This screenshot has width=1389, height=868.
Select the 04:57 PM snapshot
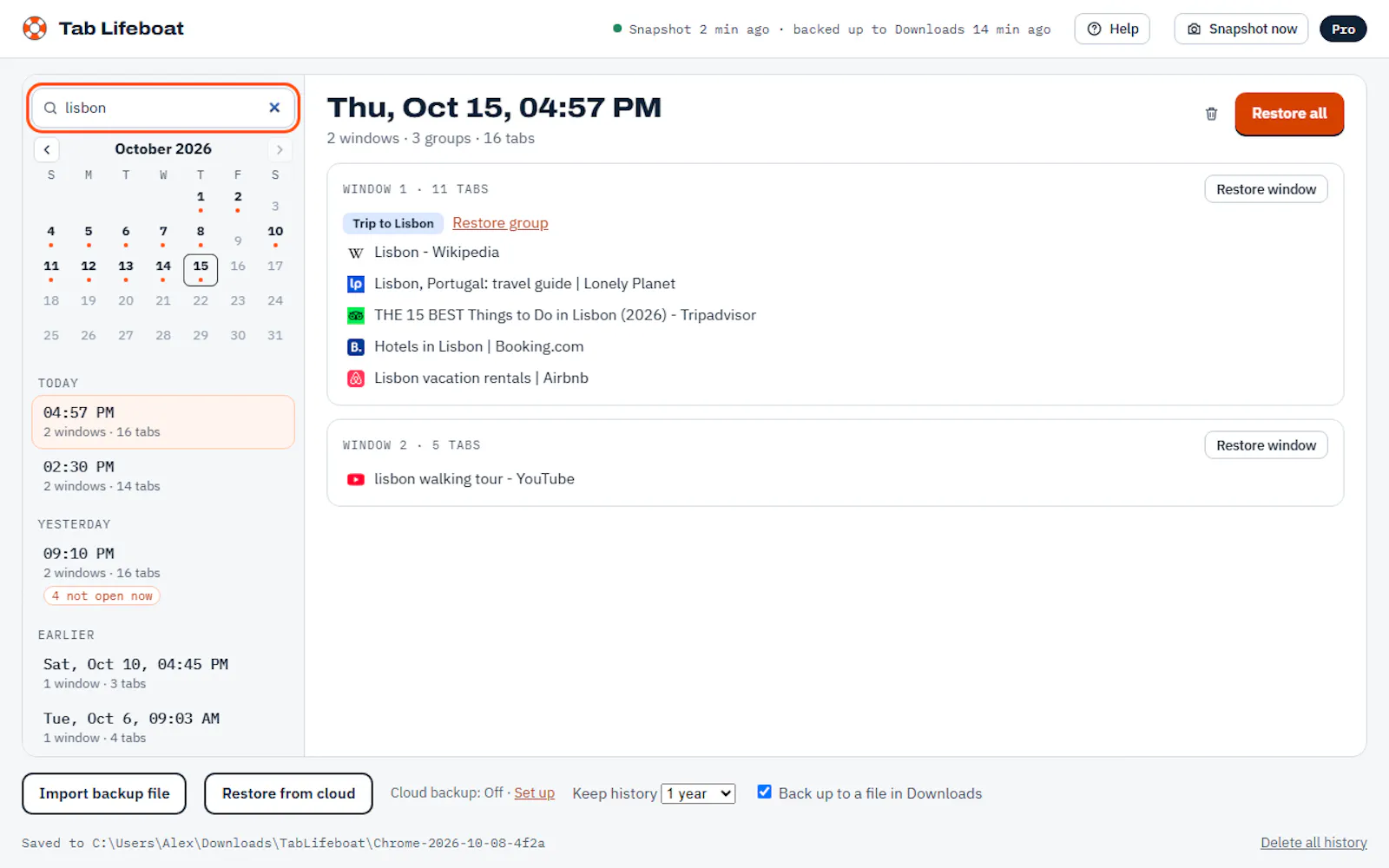coord(163,422)
